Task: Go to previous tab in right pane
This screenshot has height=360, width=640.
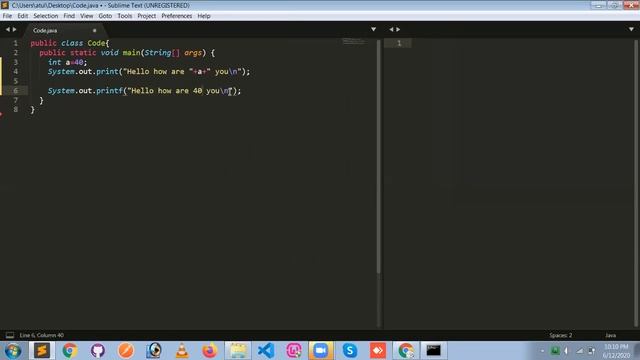Action: tap(391, 29)
